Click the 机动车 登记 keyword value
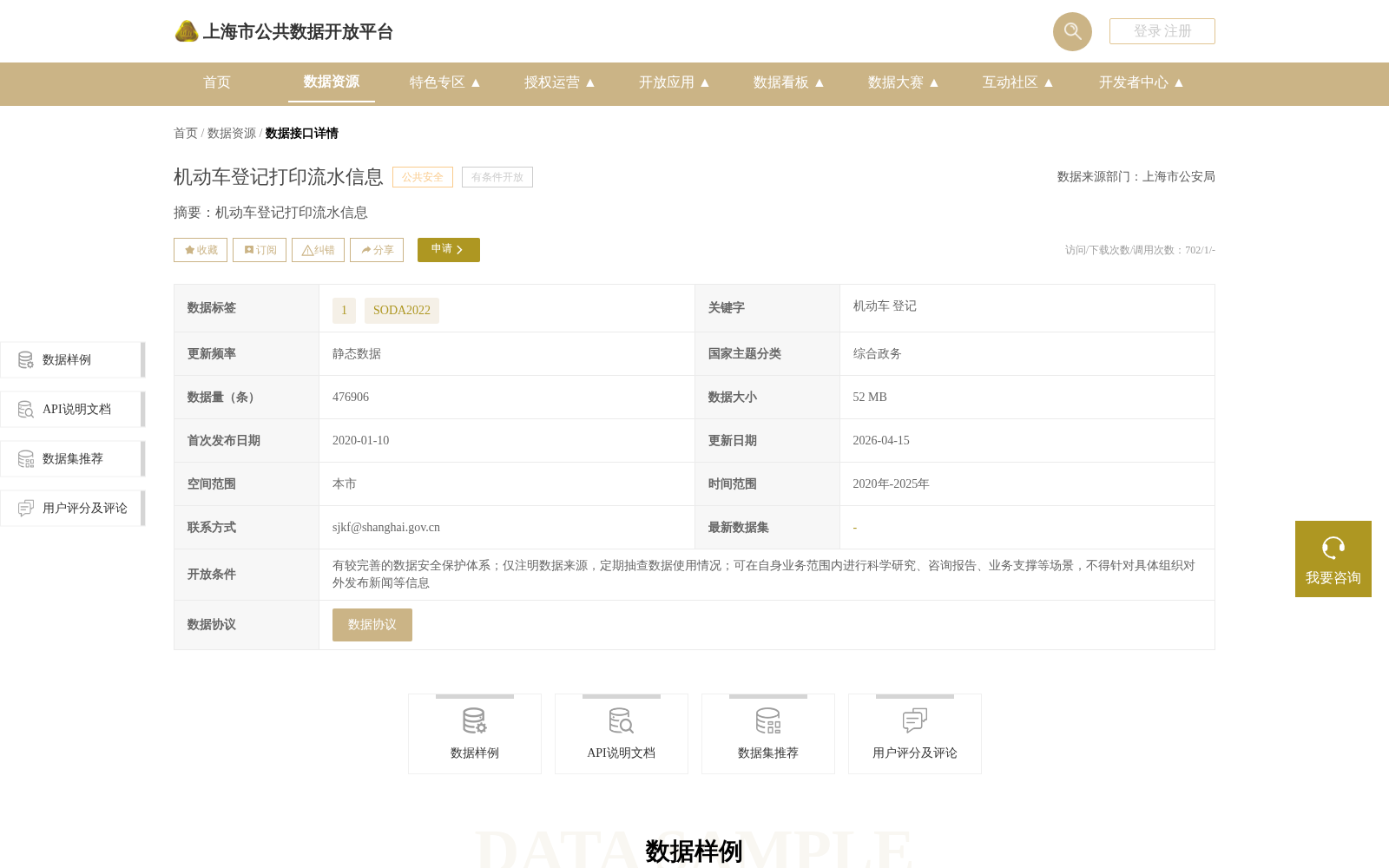 (x=885, y=306)
